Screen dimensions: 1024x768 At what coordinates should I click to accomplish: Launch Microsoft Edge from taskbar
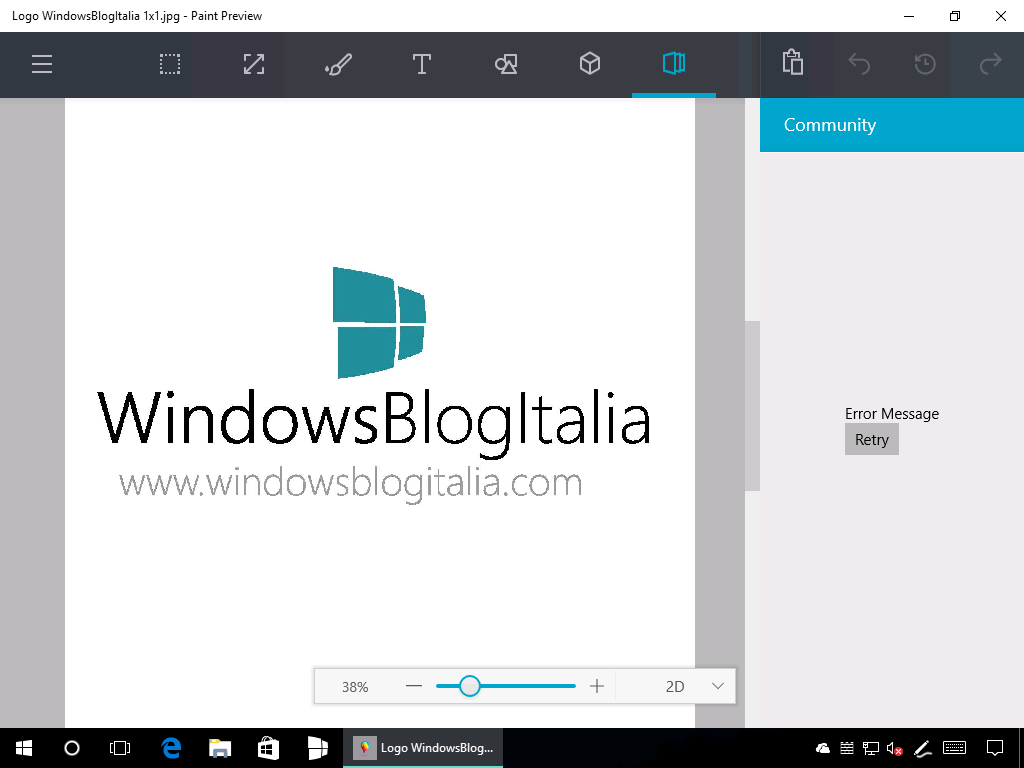pyautogui.click(x=170, y=748)
